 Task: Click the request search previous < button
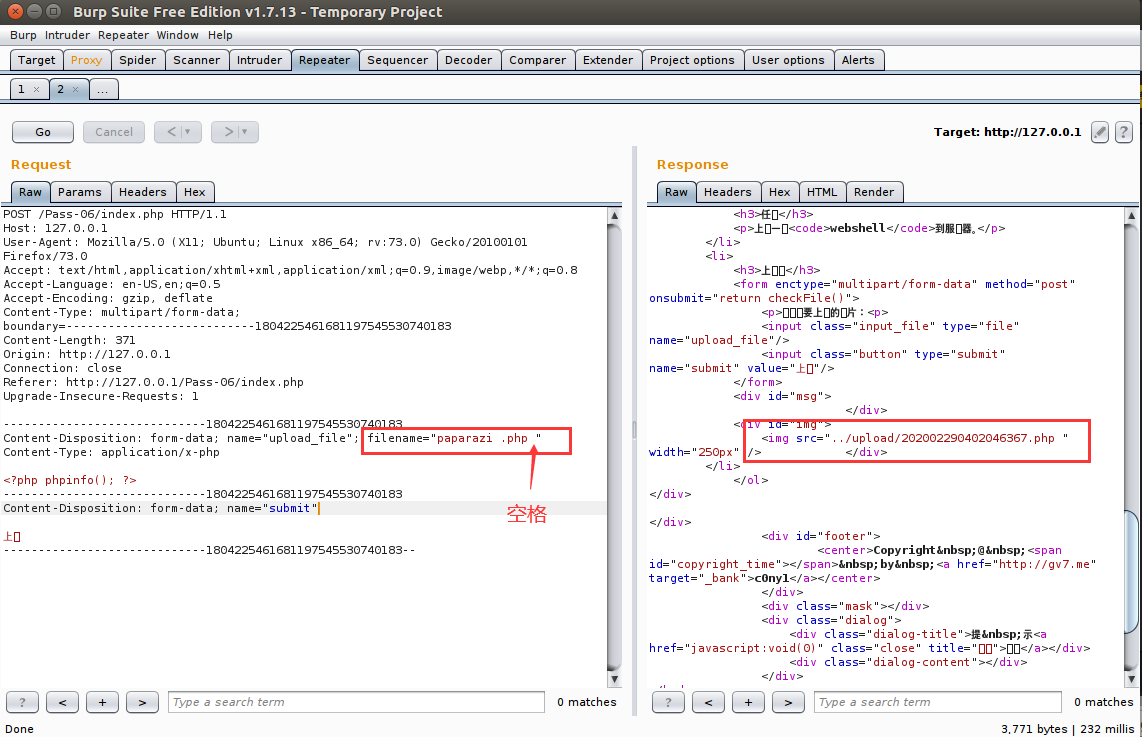coord(63,702)
